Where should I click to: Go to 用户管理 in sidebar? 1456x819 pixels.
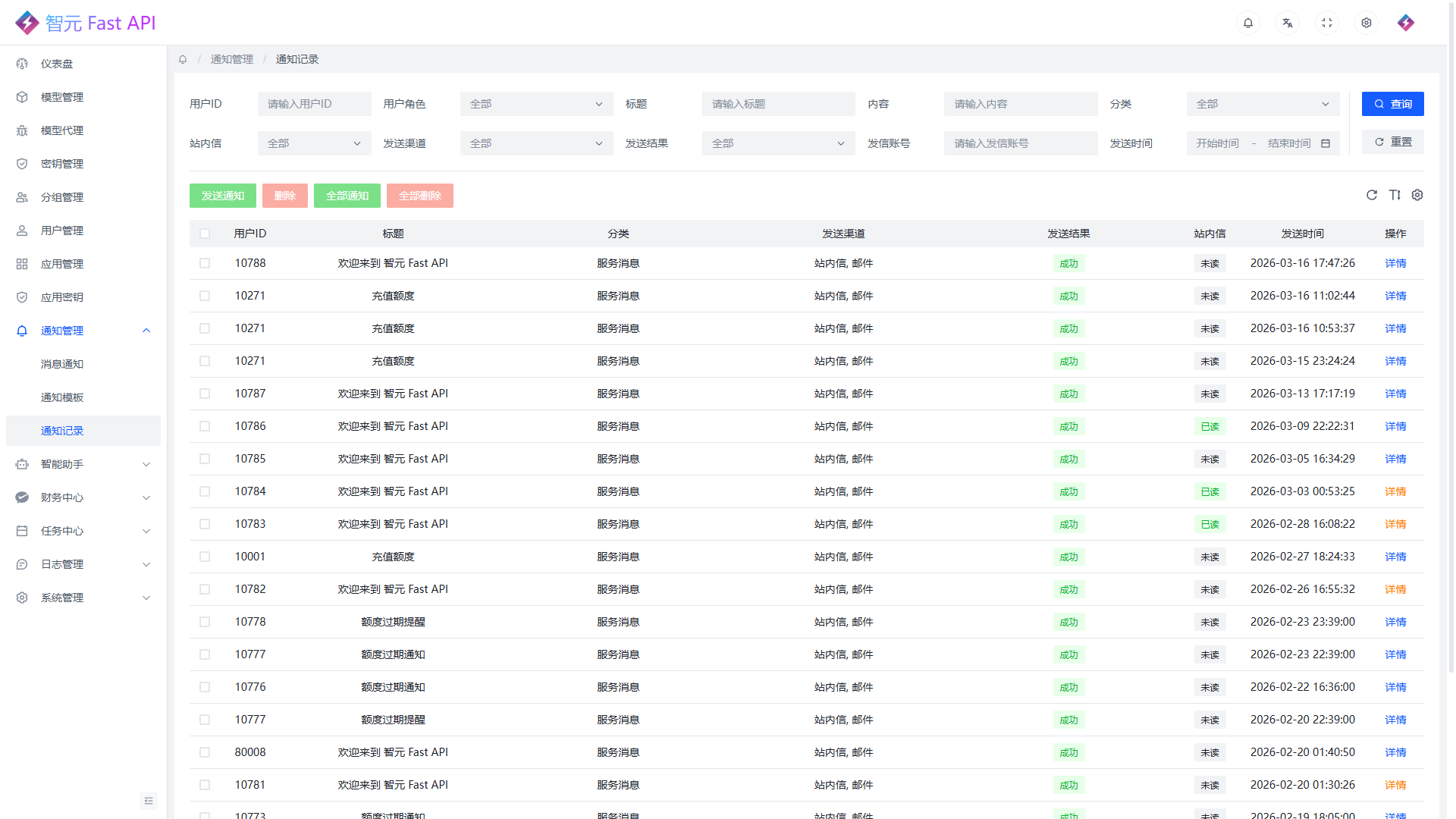(62, 231)
